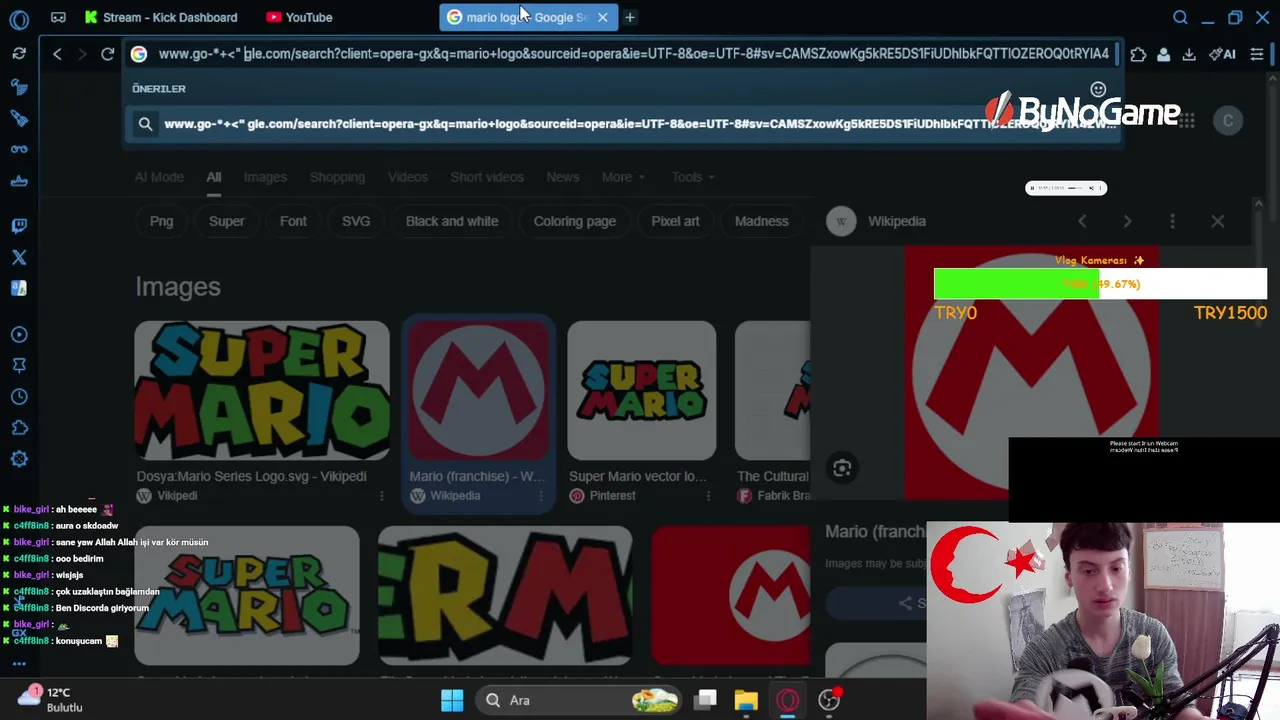1280x720 pixels.
Task: Open X (Twitter) panel in sidebar
Action: pyautogui.click(x=19, y=257)
